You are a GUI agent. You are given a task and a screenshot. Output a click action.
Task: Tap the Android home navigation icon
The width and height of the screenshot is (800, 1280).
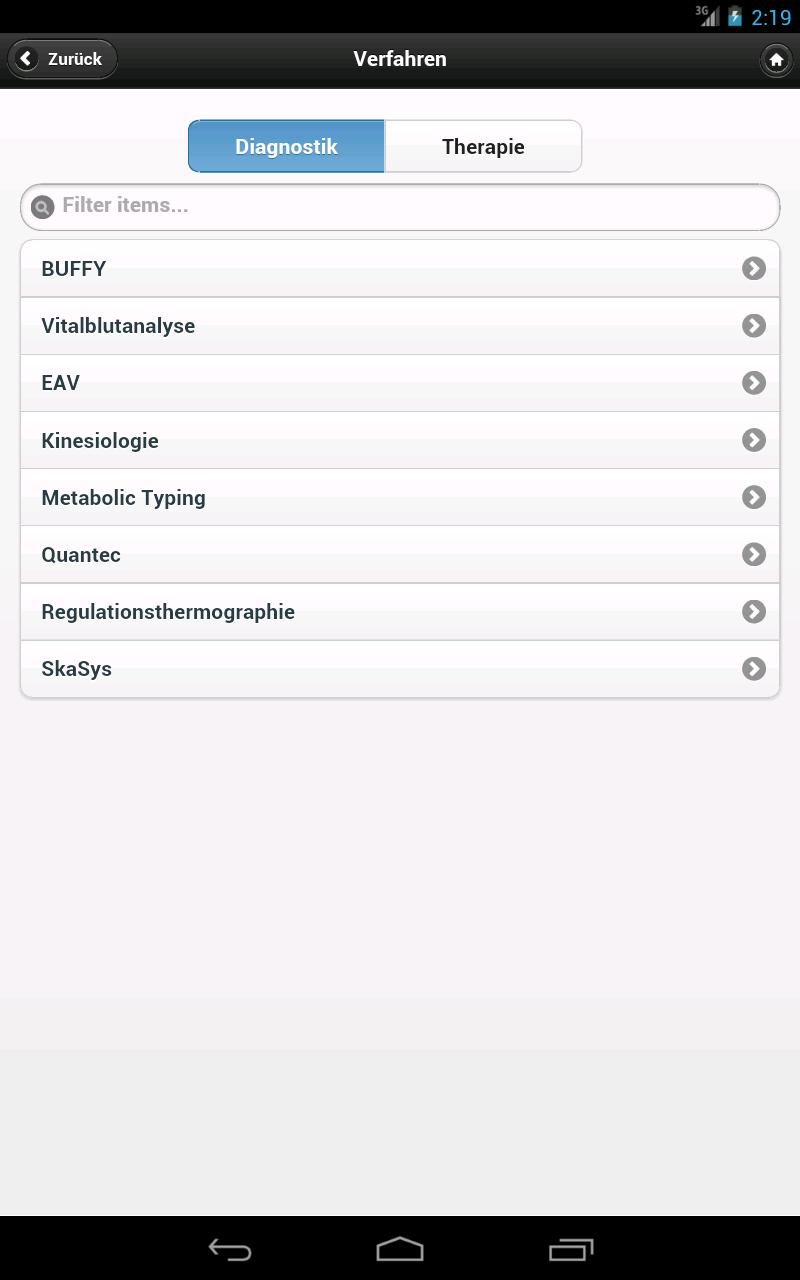point(400,1249)
